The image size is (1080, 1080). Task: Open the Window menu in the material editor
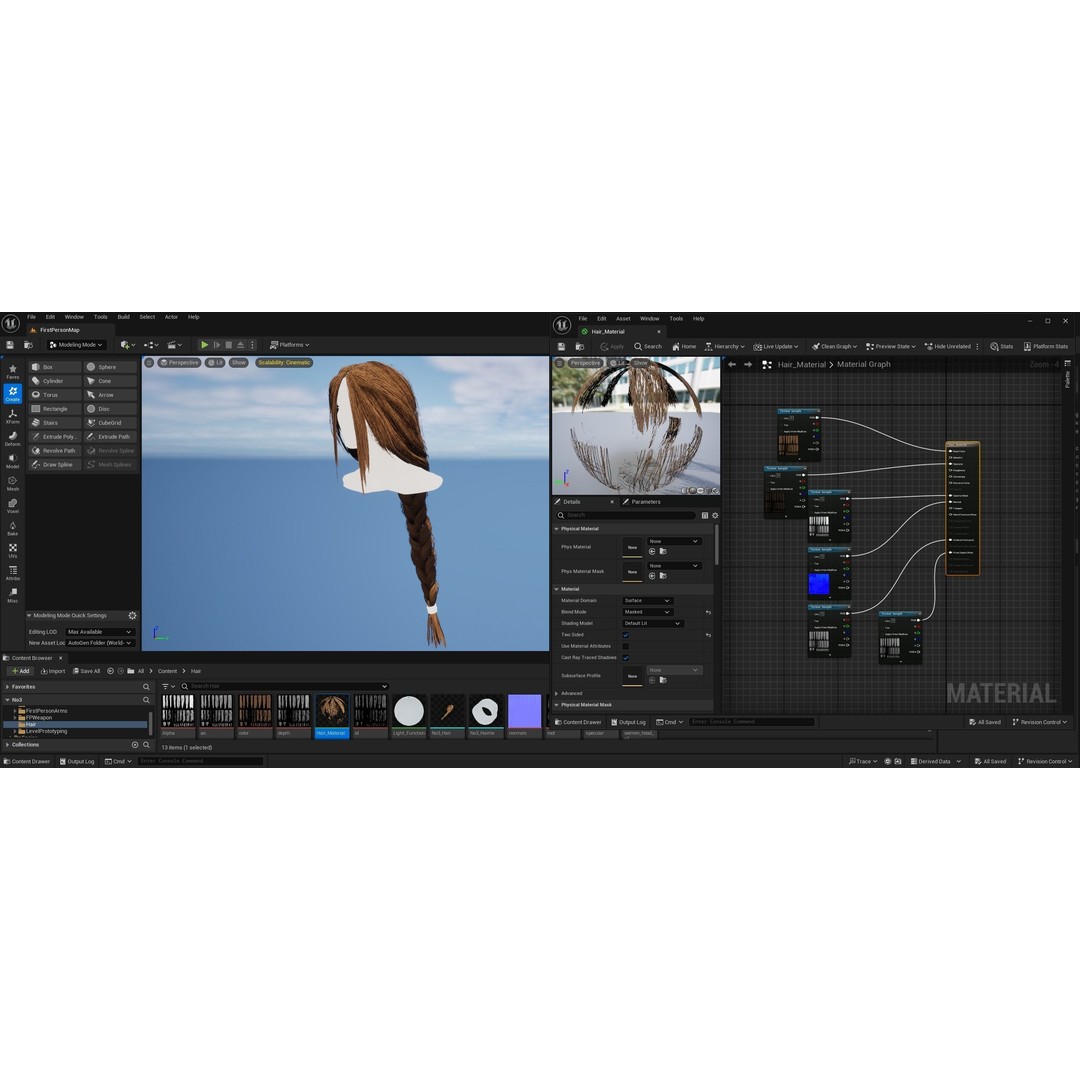648,318
